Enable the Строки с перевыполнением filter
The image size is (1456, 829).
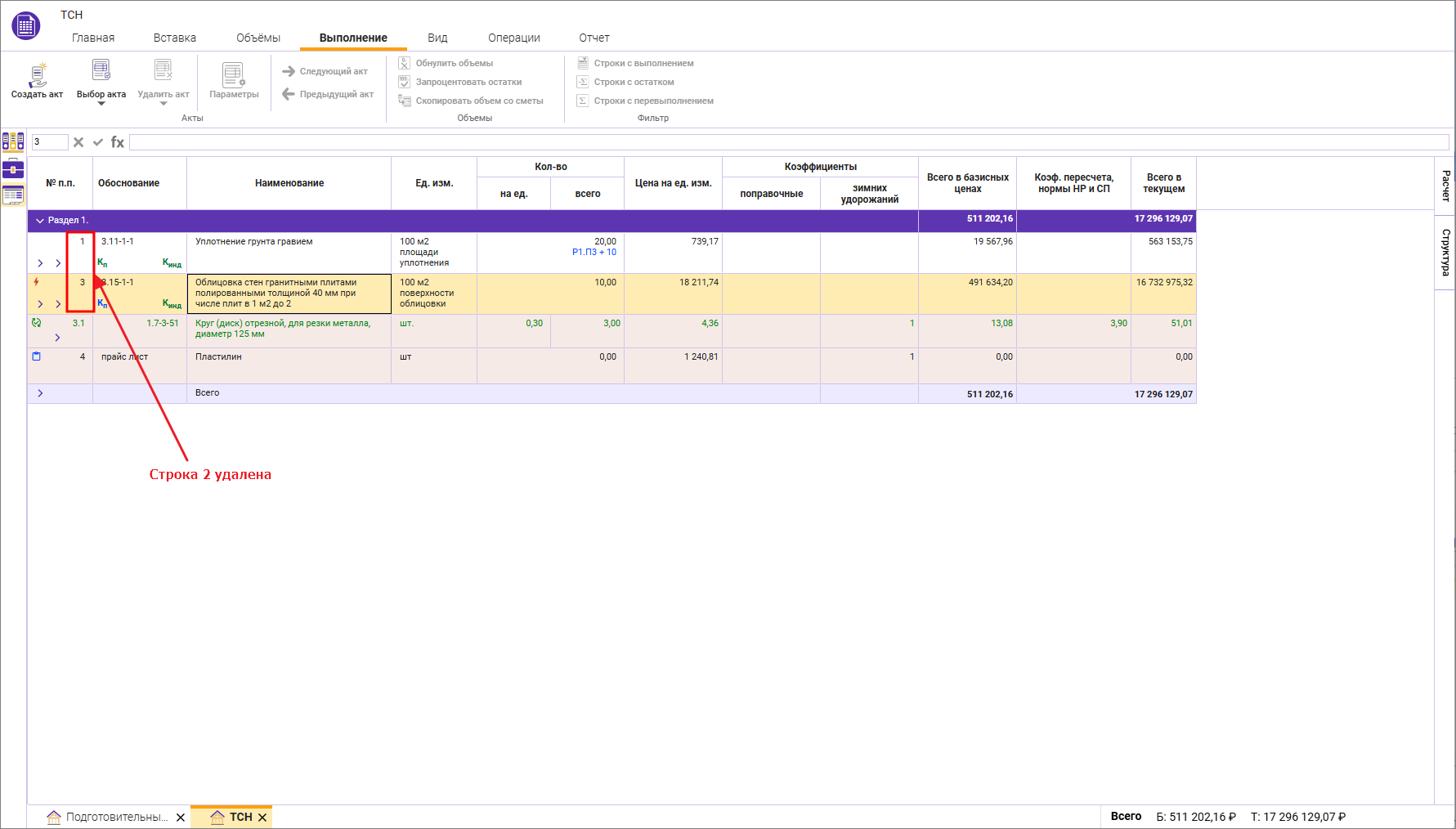click(645, 101)
